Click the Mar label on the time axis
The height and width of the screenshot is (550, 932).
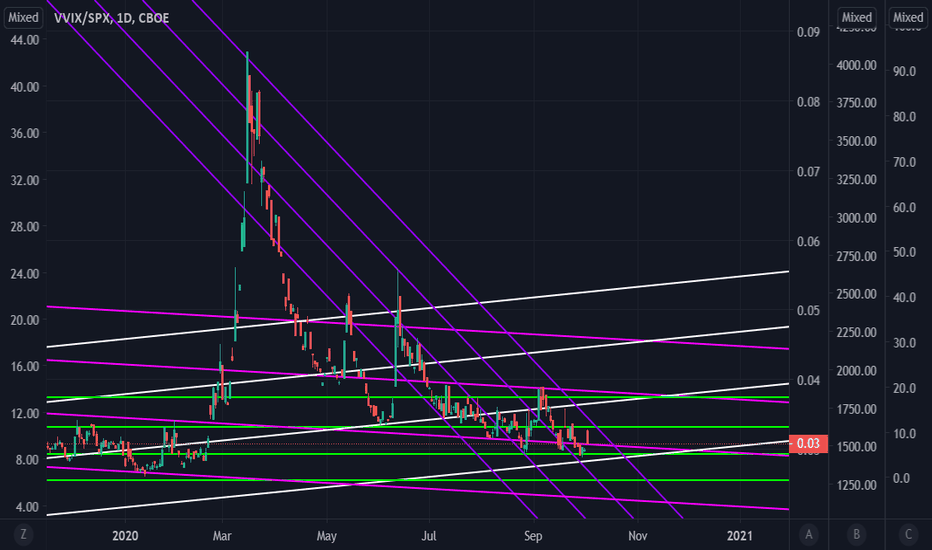222,536
